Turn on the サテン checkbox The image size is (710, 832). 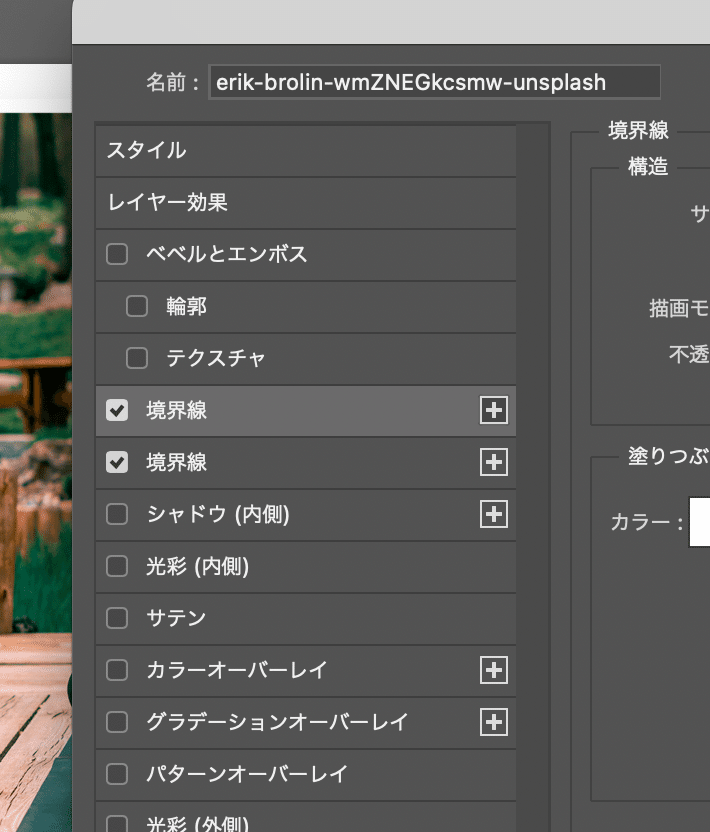117,618
